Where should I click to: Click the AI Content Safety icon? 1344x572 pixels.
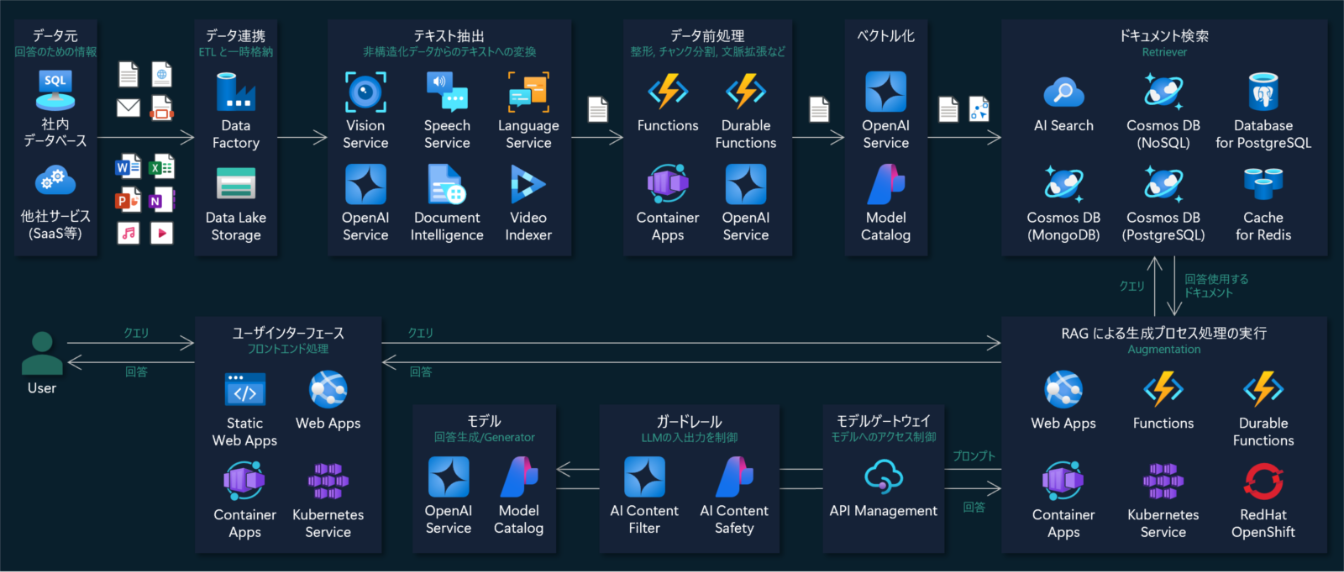(x=734, y=477)
